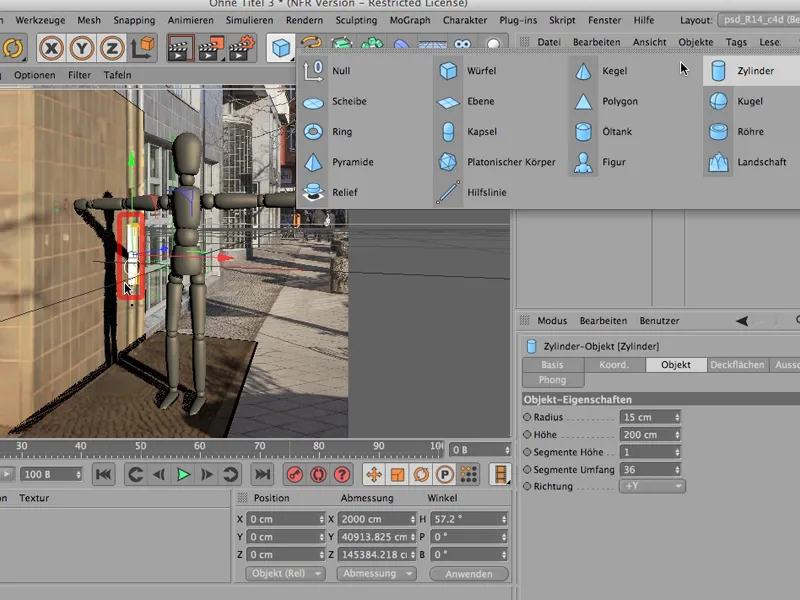Open the Phong tab
The image size is (800, 600).
click(x=553, y=380)
